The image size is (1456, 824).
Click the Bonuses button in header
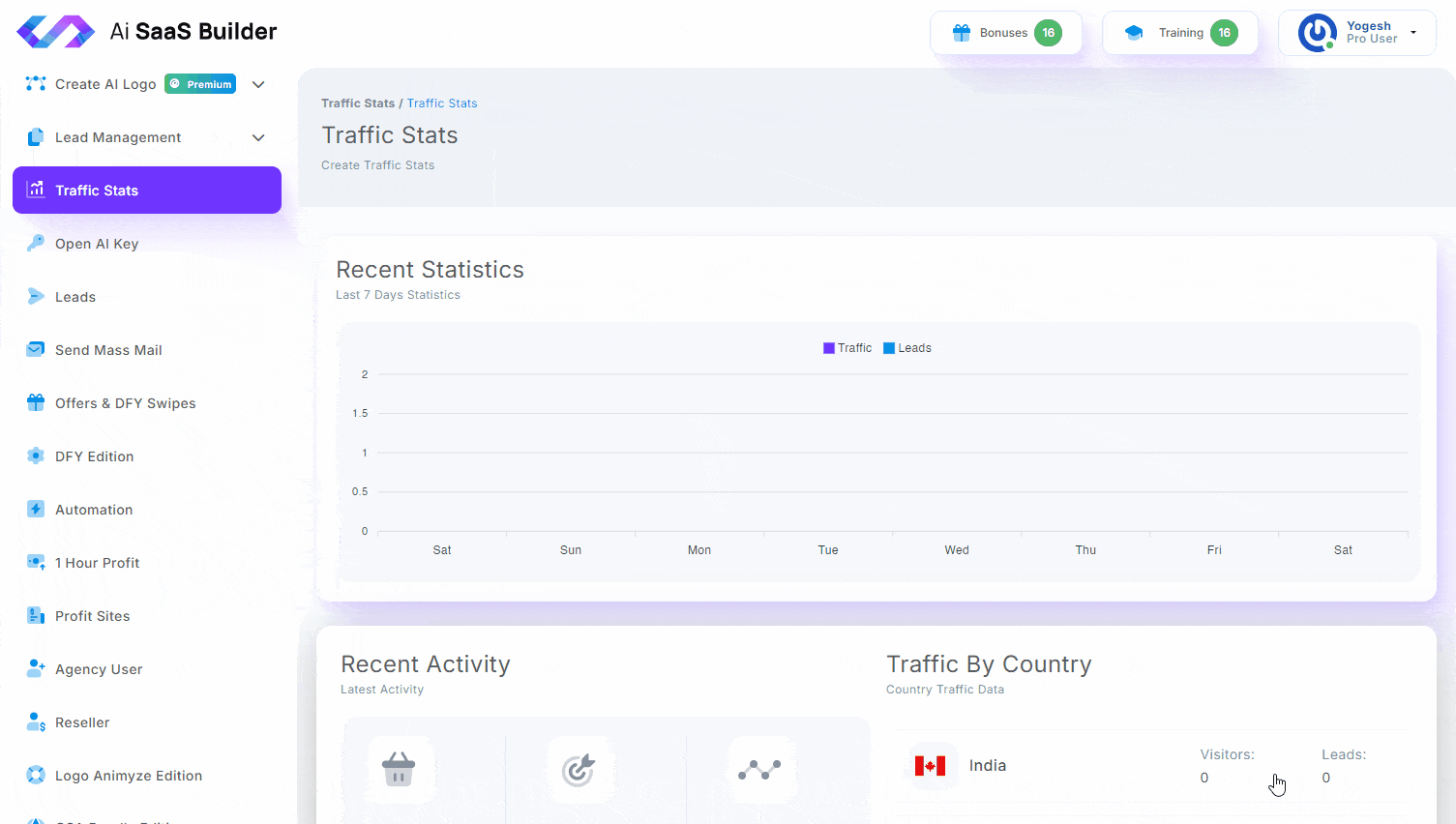coord(1005,33)
